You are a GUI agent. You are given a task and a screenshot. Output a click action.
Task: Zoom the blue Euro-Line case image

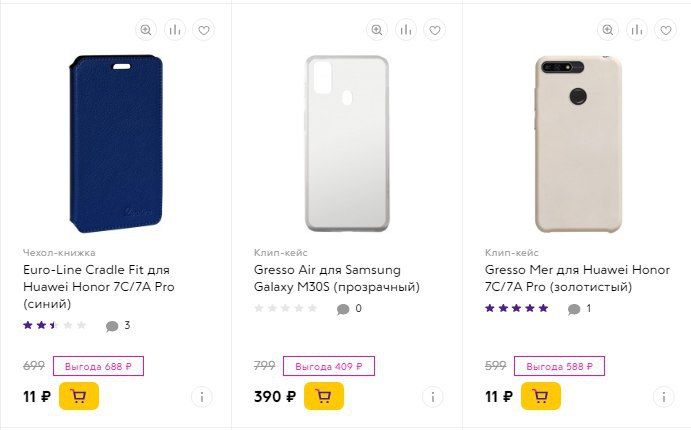[146, 30]
